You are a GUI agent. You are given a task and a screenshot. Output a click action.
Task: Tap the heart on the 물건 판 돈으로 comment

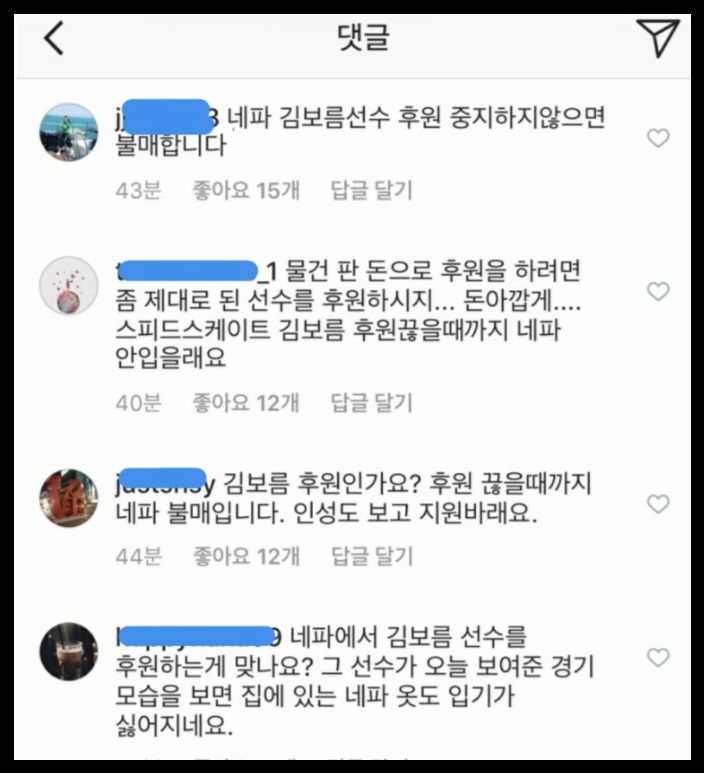point(658,291)
